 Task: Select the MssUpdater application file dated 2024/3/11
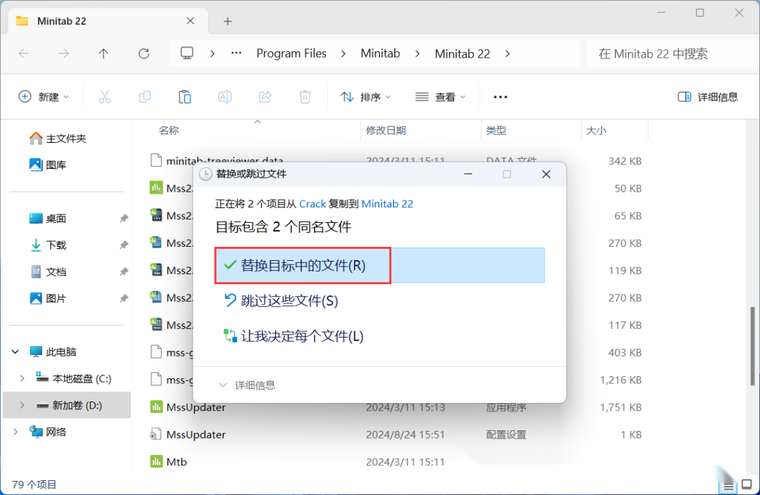[x=395, y=407]
